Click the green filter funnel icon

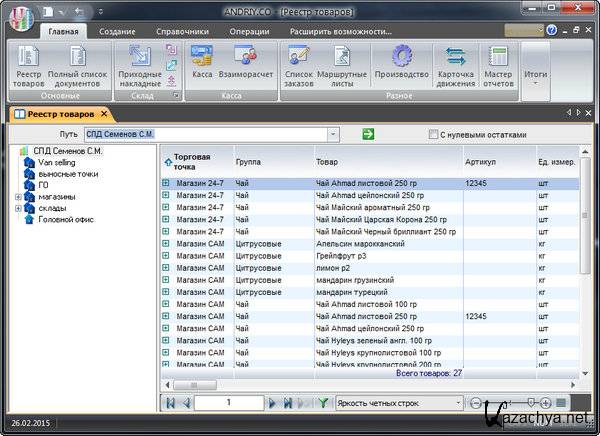[323, 403]
